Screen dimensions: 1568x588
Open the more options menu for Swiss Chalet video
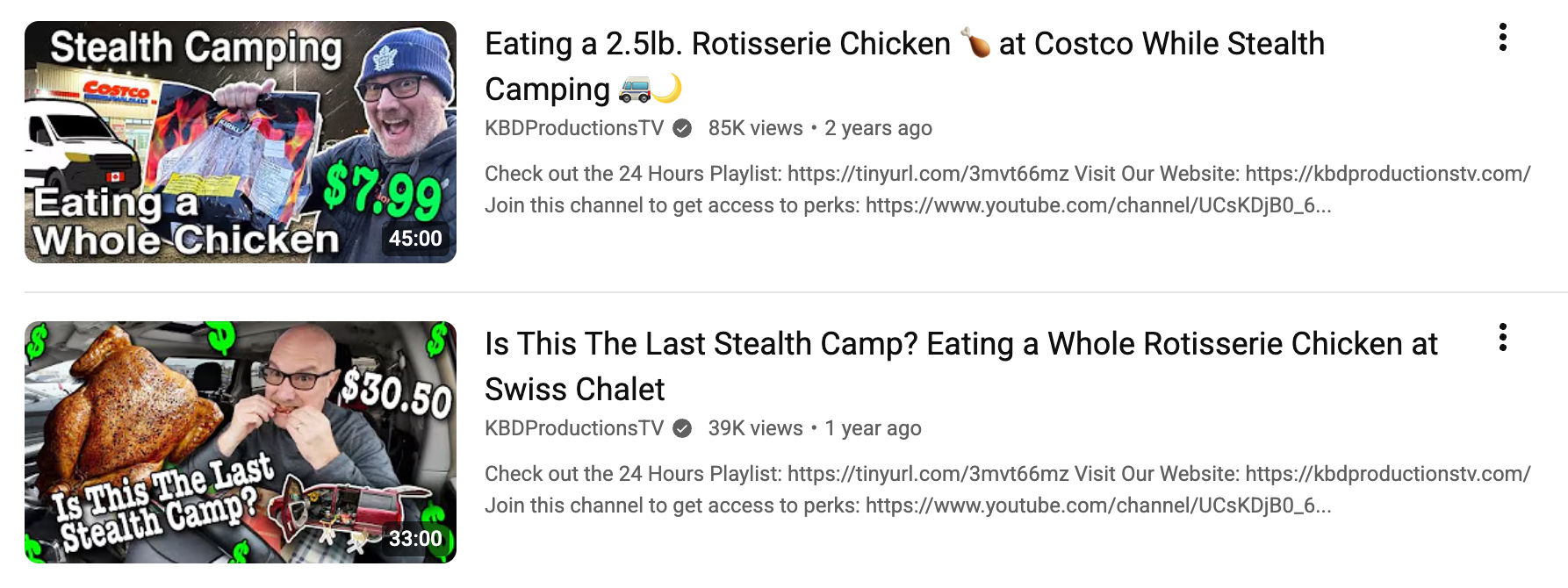[x=1502, y=337]
